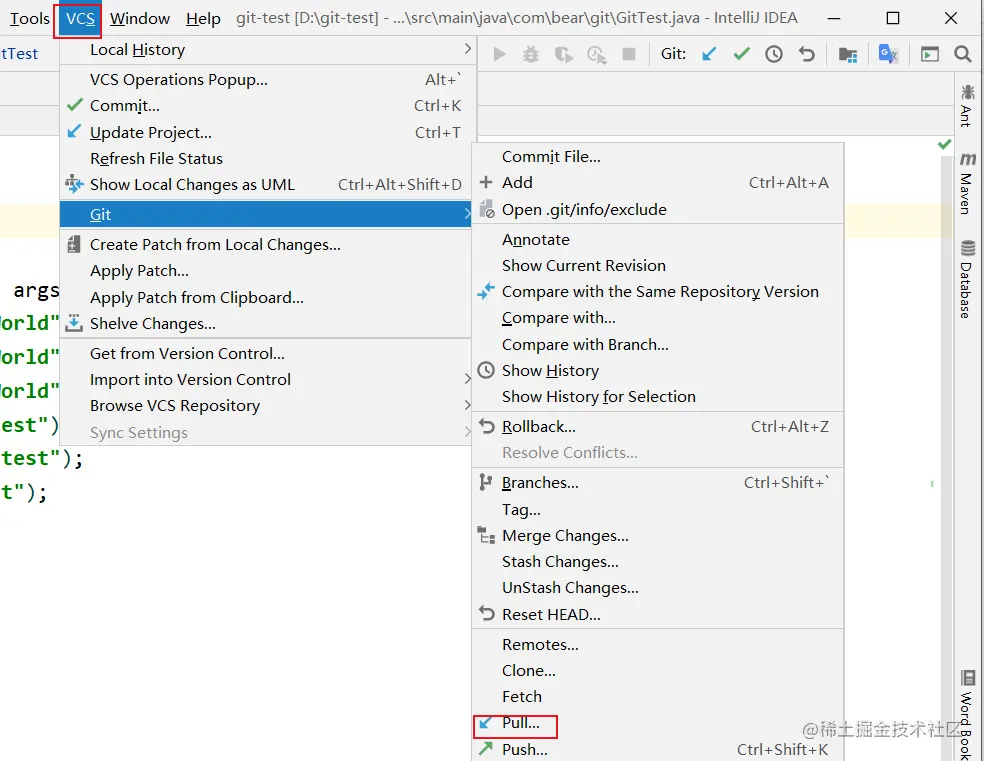Image resolution: width=984 pixels, height=761 pixels.
Task: Click the run play toolbar icon
Action: 500,55
